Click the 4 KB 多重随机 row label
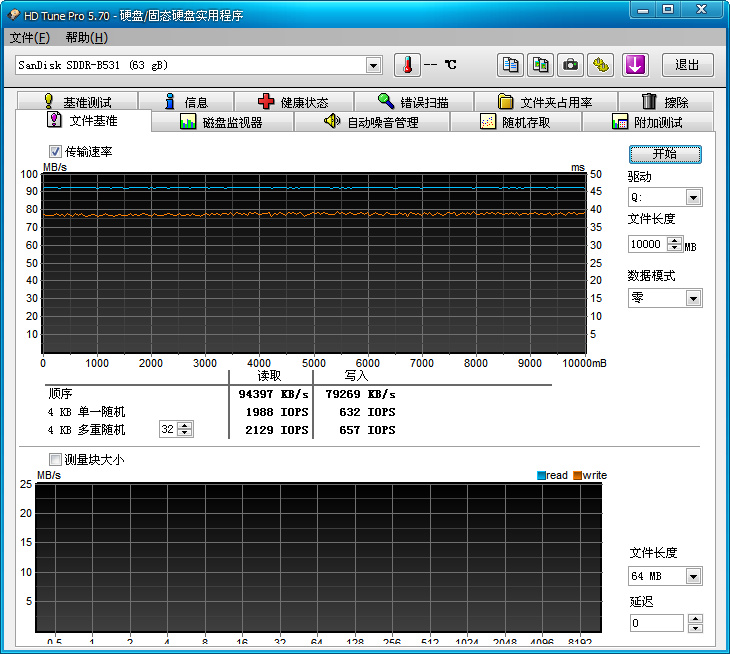The image size is (730, 654). pos(86,430)
